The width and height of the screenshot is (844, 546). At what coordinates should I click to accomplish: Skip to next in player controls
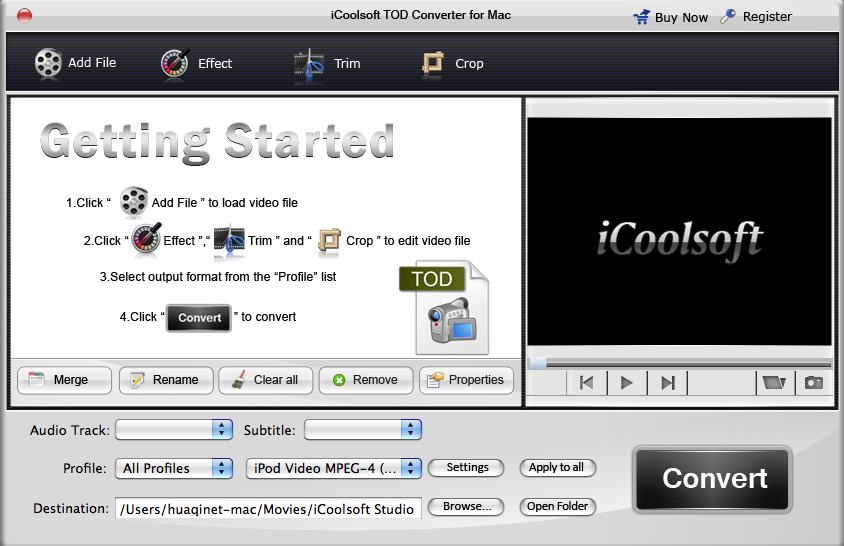[x=668, y=382]
